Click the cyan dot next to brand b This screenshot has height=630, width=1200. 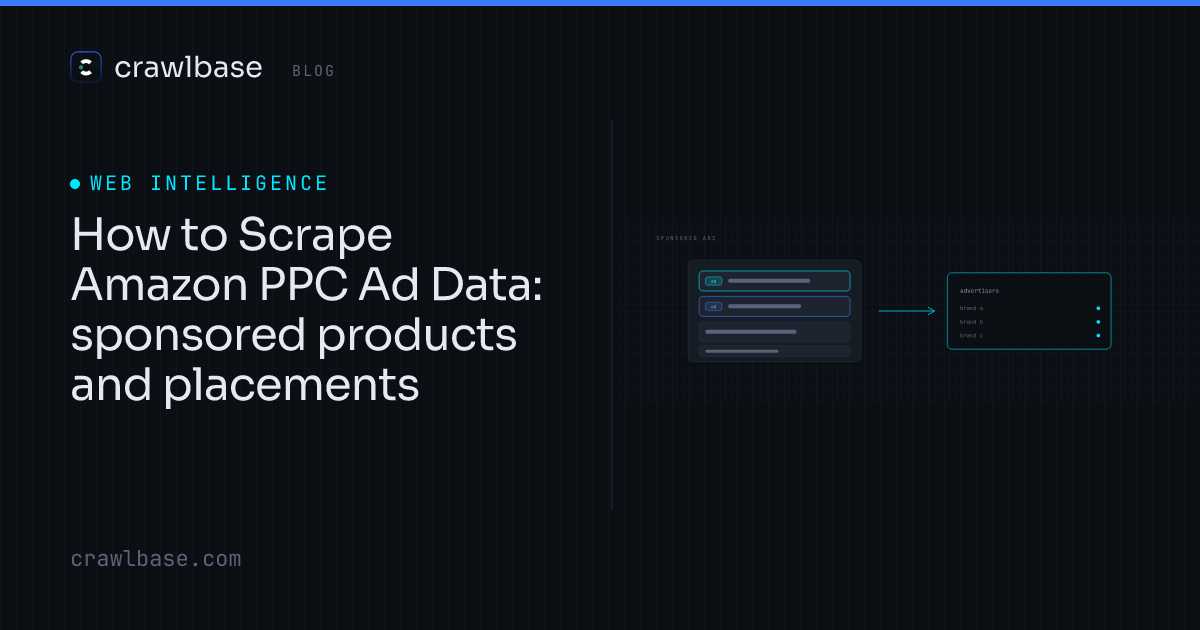(x=1098, y=322)
